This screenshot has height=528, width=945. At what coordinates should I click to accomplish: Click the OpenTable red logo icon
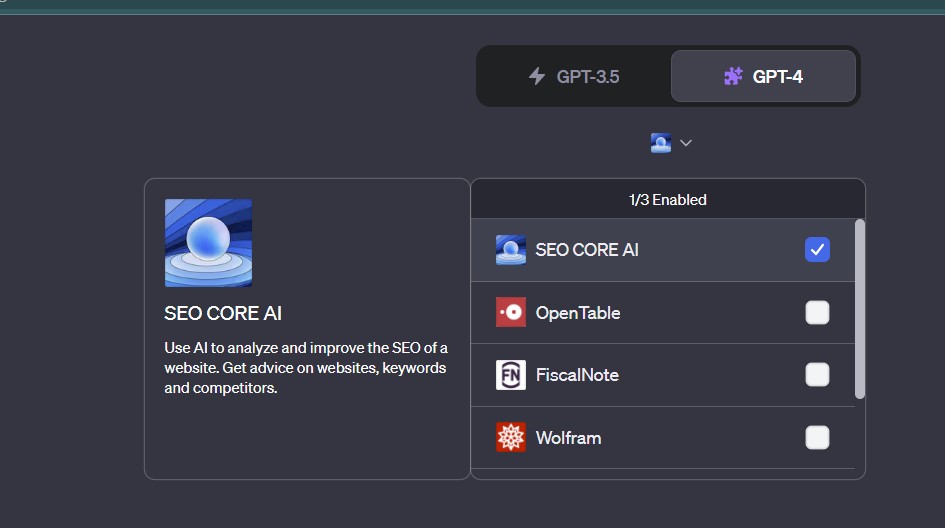click(x=510, y=312)
